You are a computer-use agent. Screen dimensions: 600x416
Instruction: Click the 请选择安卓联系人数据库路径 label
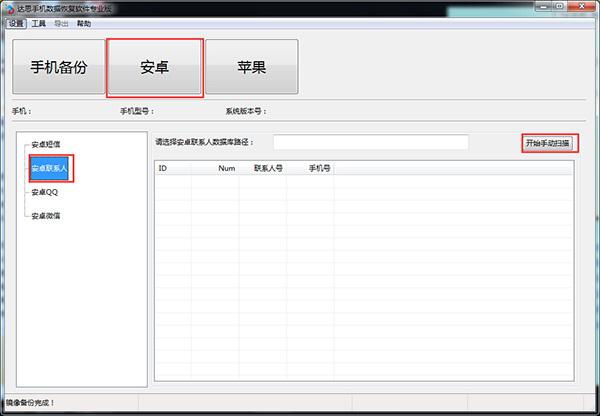[205, 142]
